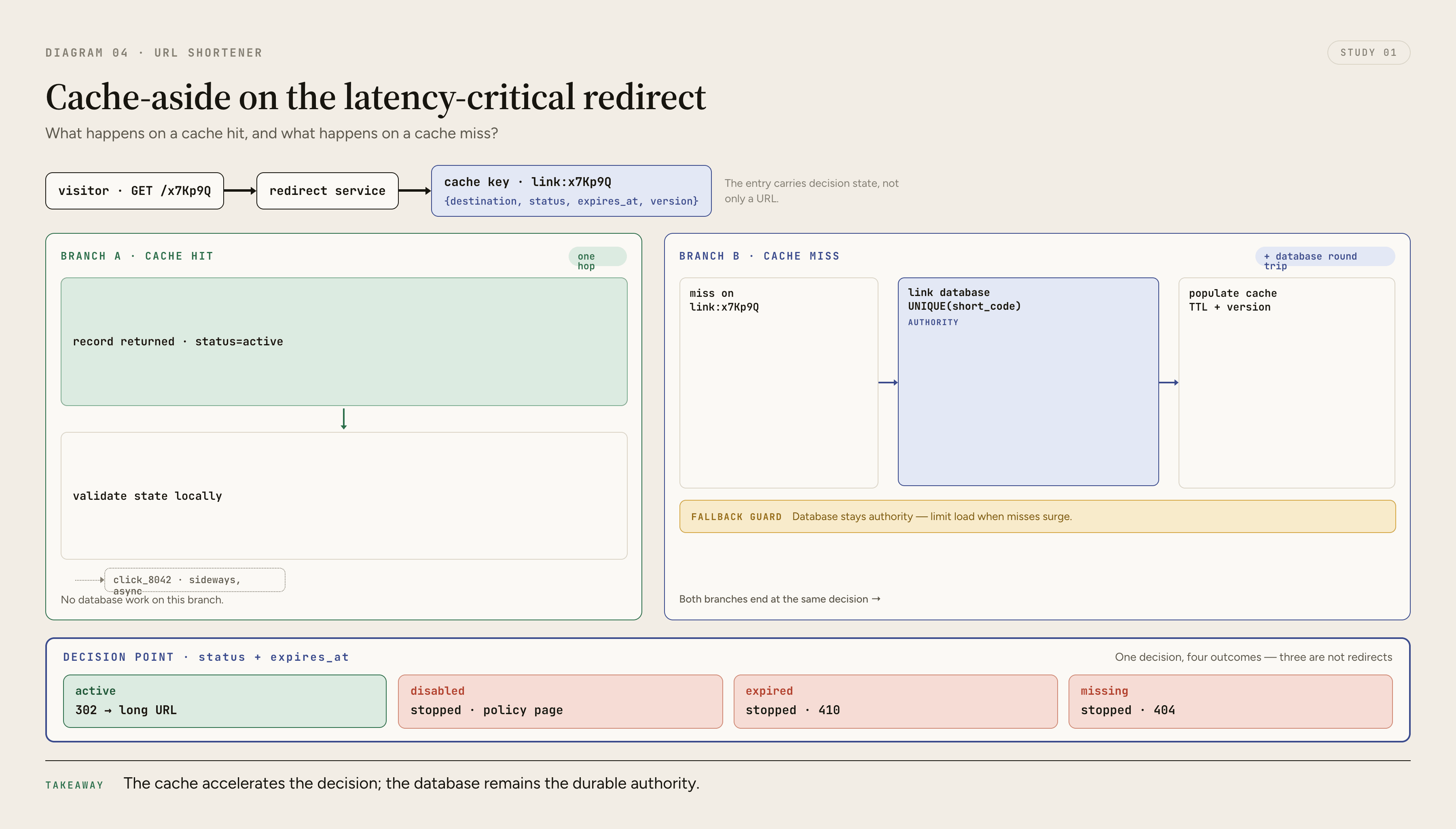Select the 'active 302 → long URL' outcome
This screenshot has width=1456, height=829.
pos(224,701)
